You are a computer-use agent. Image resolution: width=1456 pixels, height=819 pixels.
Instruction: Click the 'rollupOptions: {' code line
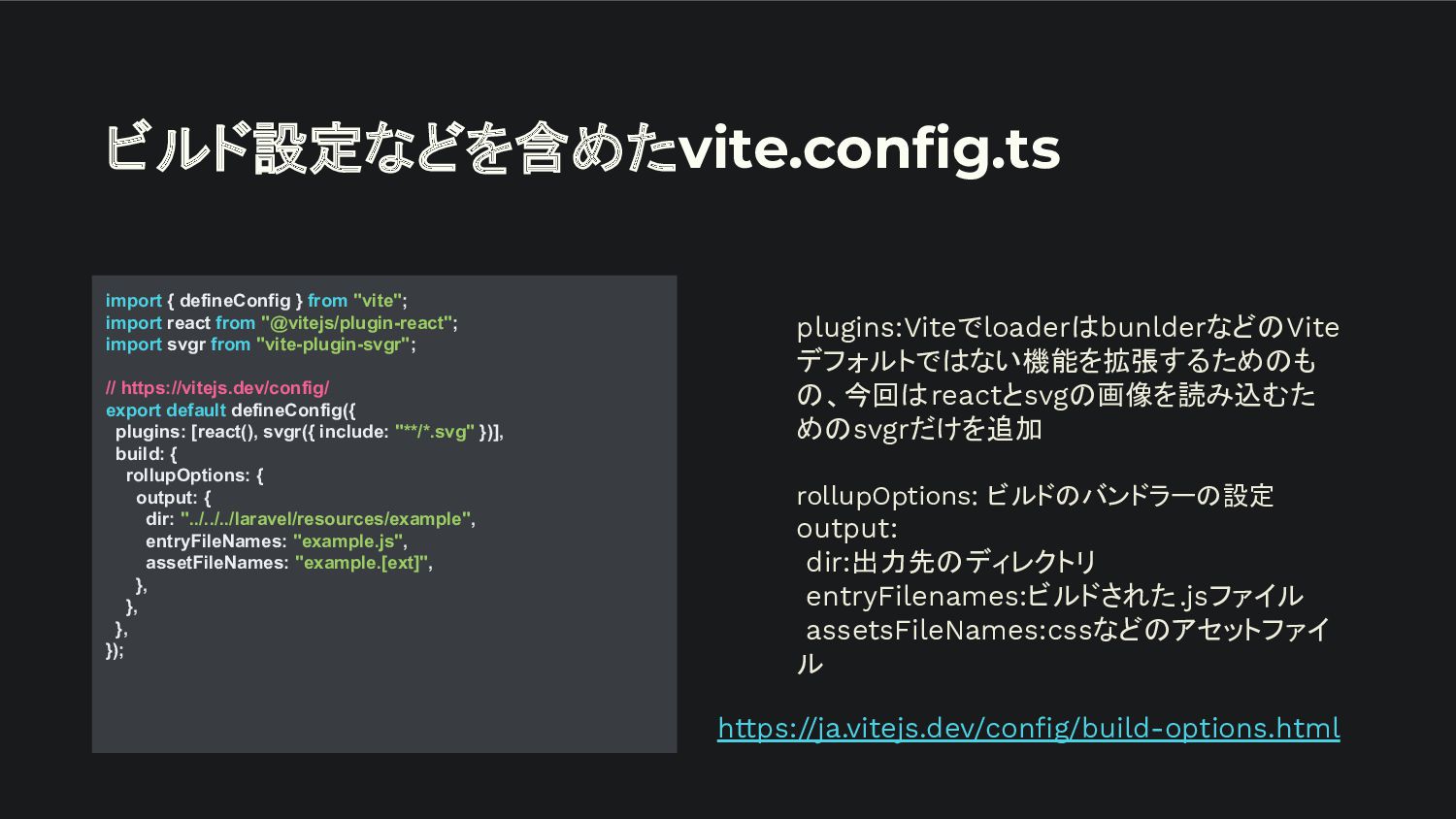[195, 475]
